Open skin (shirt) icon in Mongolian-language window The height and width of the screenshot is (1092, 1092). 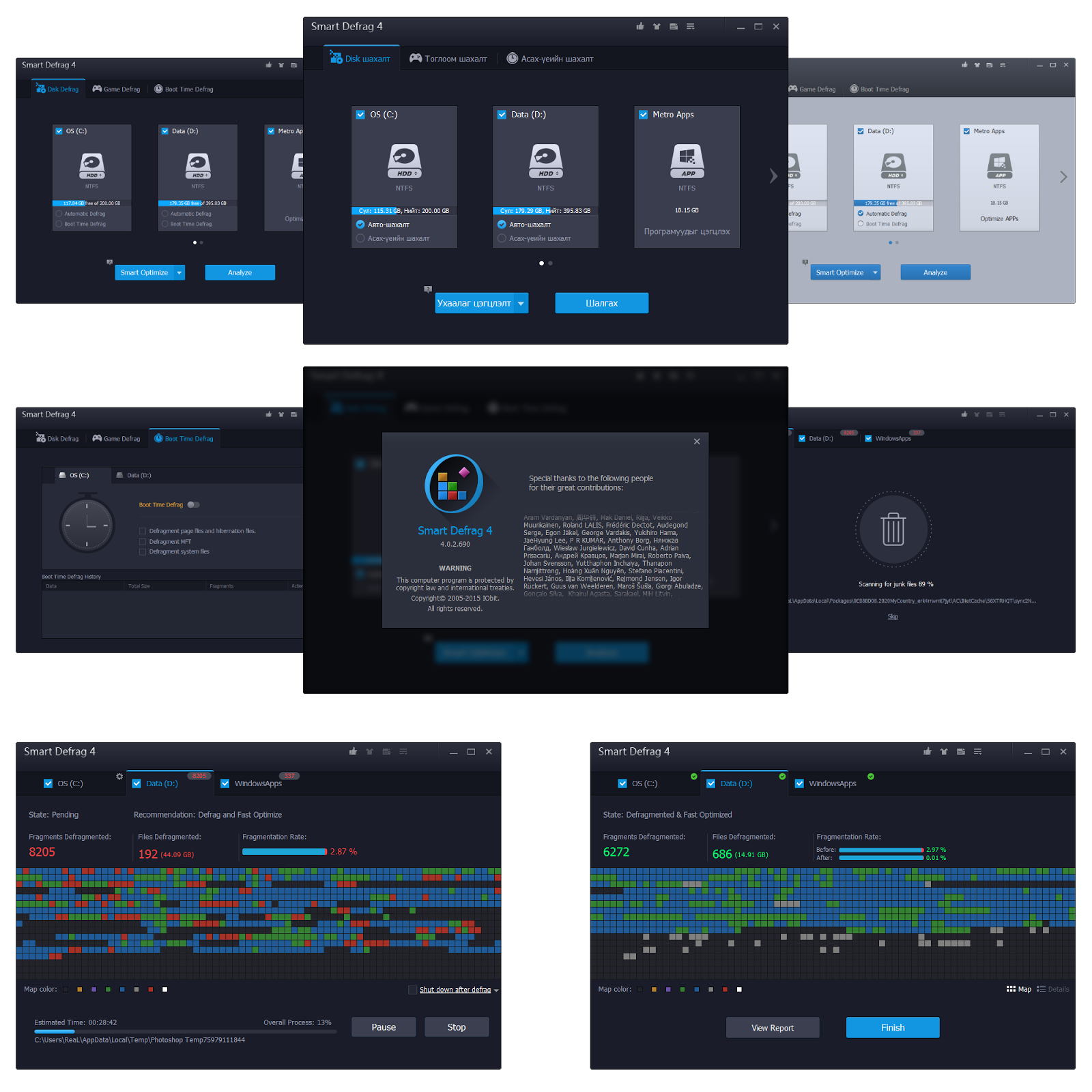657,27
